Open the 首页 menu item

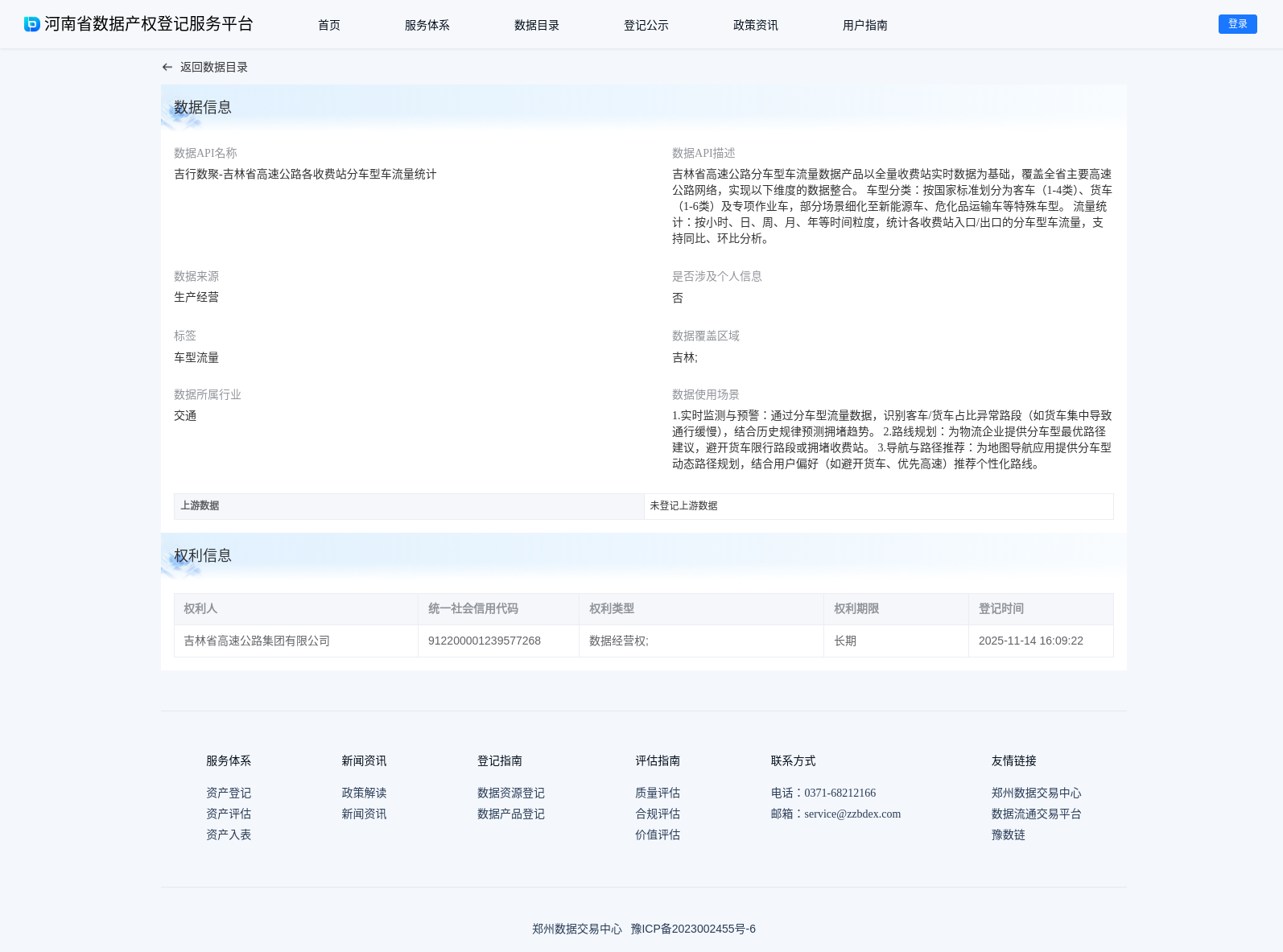[329, 25]
